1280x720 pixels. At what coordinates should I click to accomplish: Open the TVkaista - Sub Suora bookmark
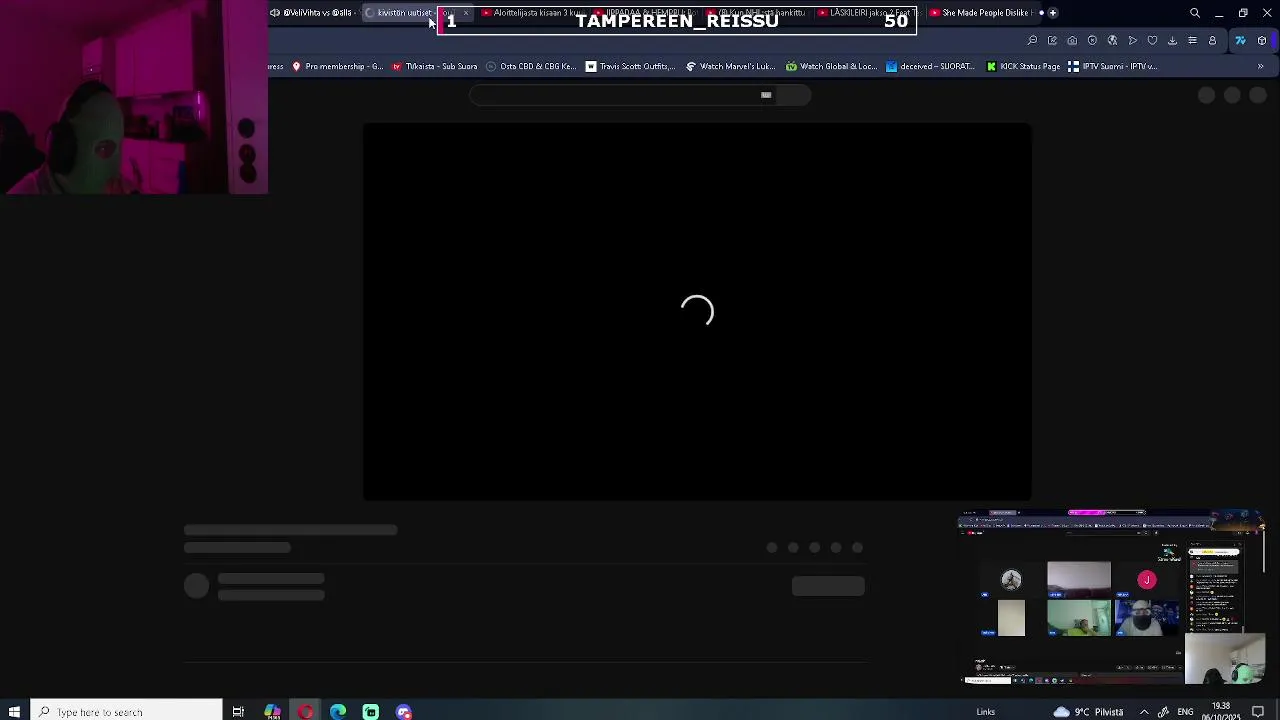point(435,67)
